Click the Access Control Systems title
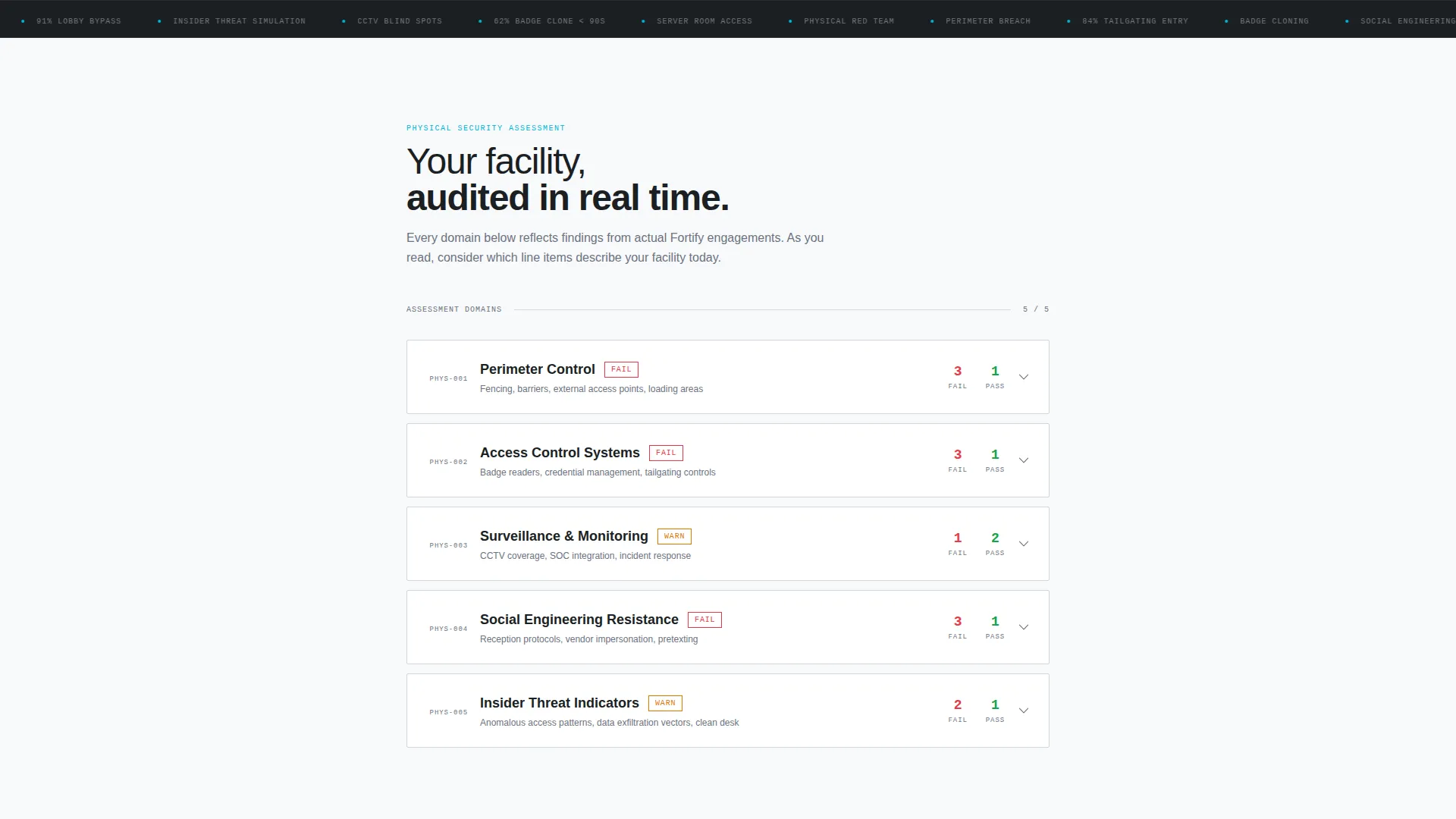 [560, 453]
